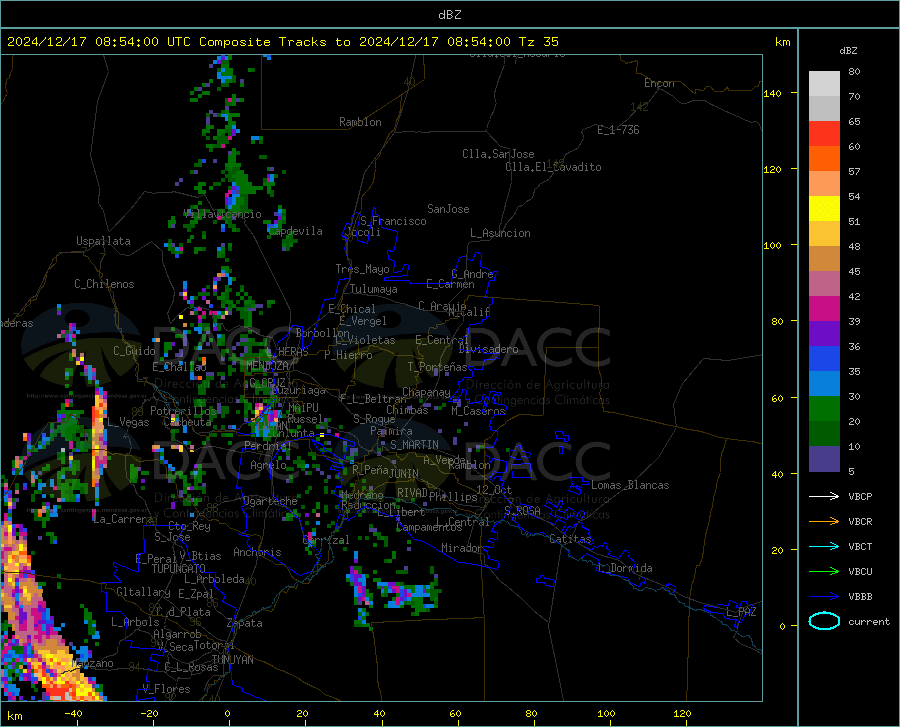Screen dimensions: 900x727
Task: Click the cyan VBCT arrow in legend
Action: (824, 546)
